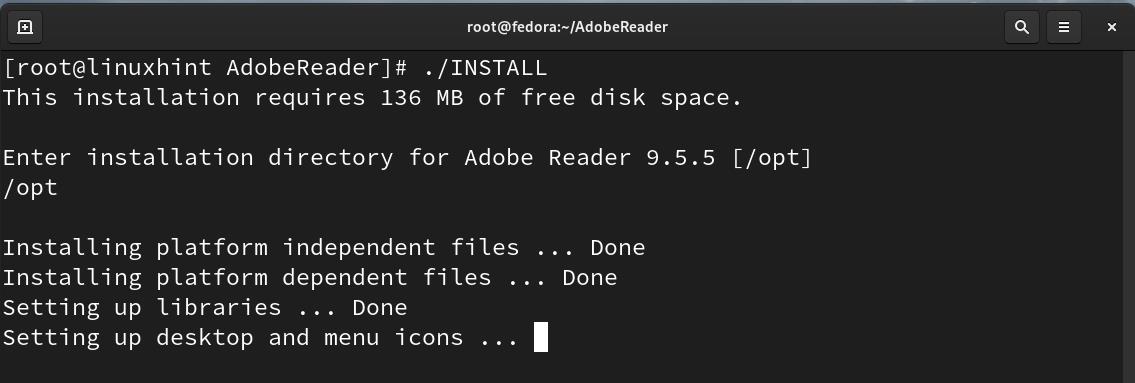1135x383 pixels.
Task: Click the 'Setting up libraries' line
Action: tap(205, 308)
